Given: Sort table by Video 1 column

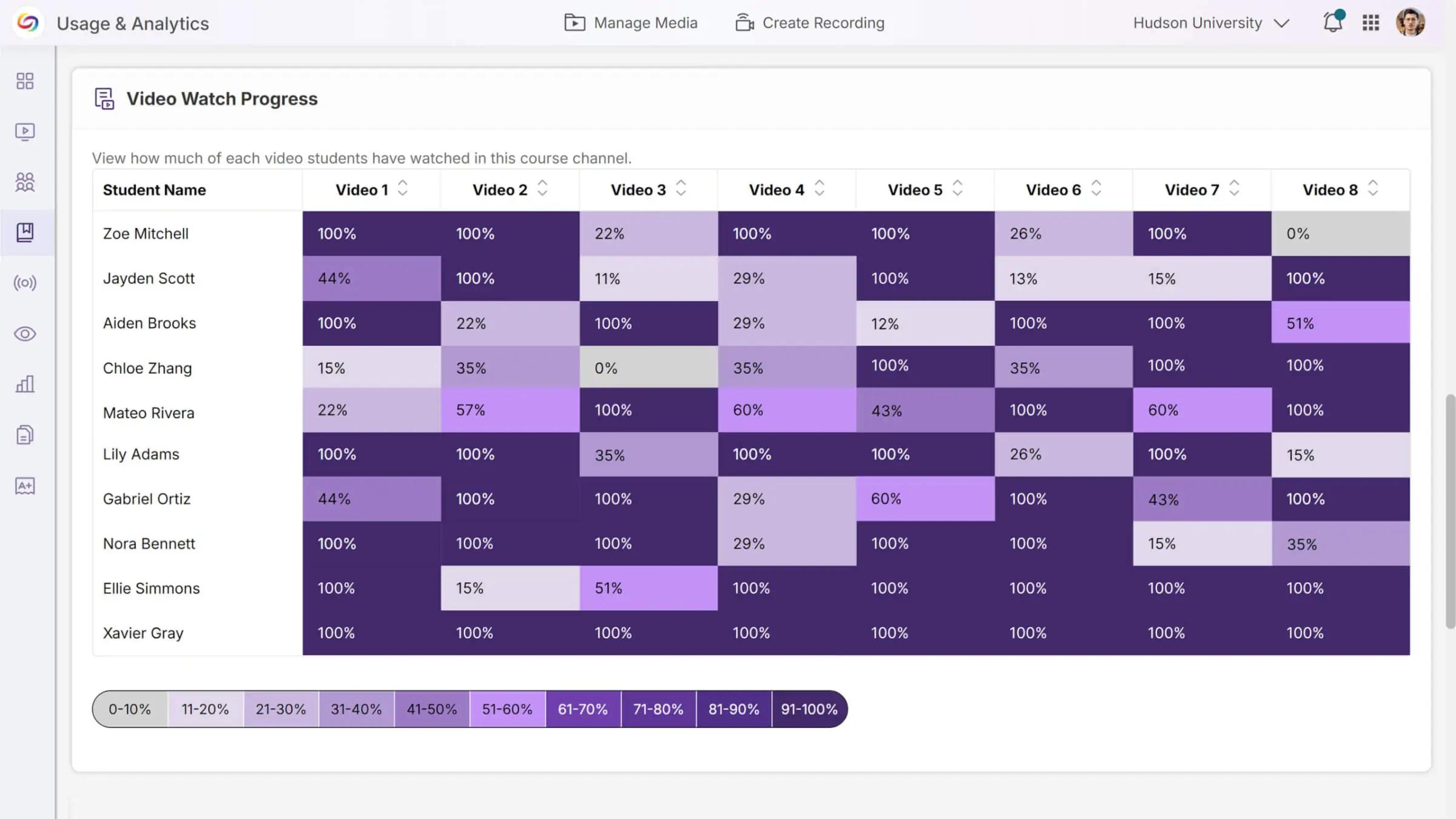Looking at the screenshot, I should coord(403,189).
